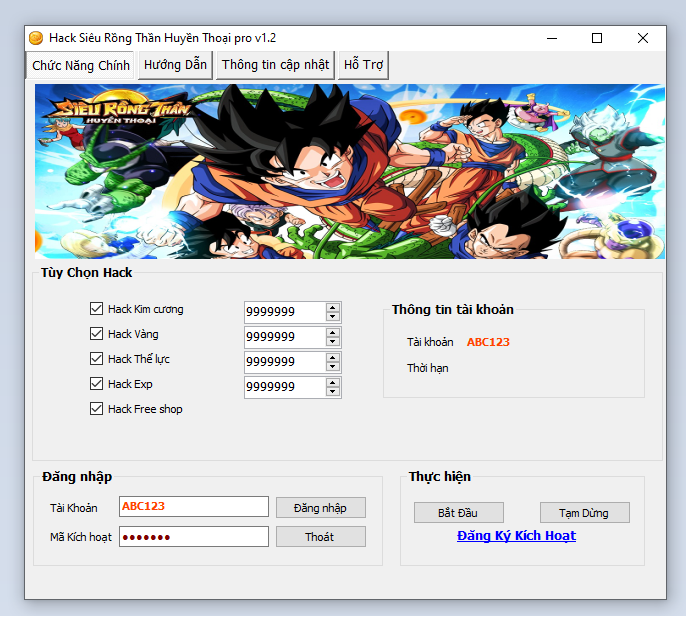Screen dimensions: 686x617
Task: Increase Thể lực value with up arrow
Action: [x=333, y=357]
